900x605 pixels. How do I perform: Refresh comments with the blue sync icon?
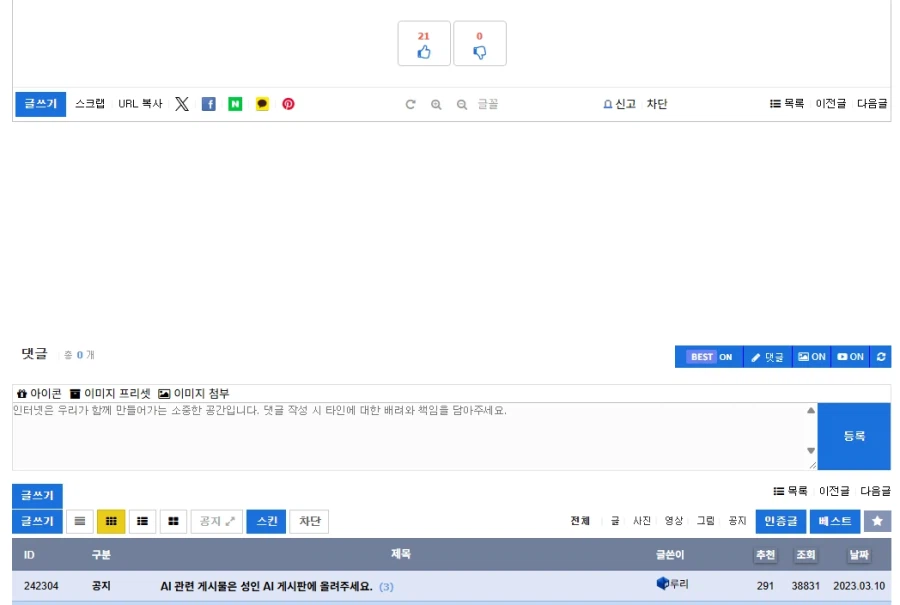pyautogui.click(x=880, y=357)
